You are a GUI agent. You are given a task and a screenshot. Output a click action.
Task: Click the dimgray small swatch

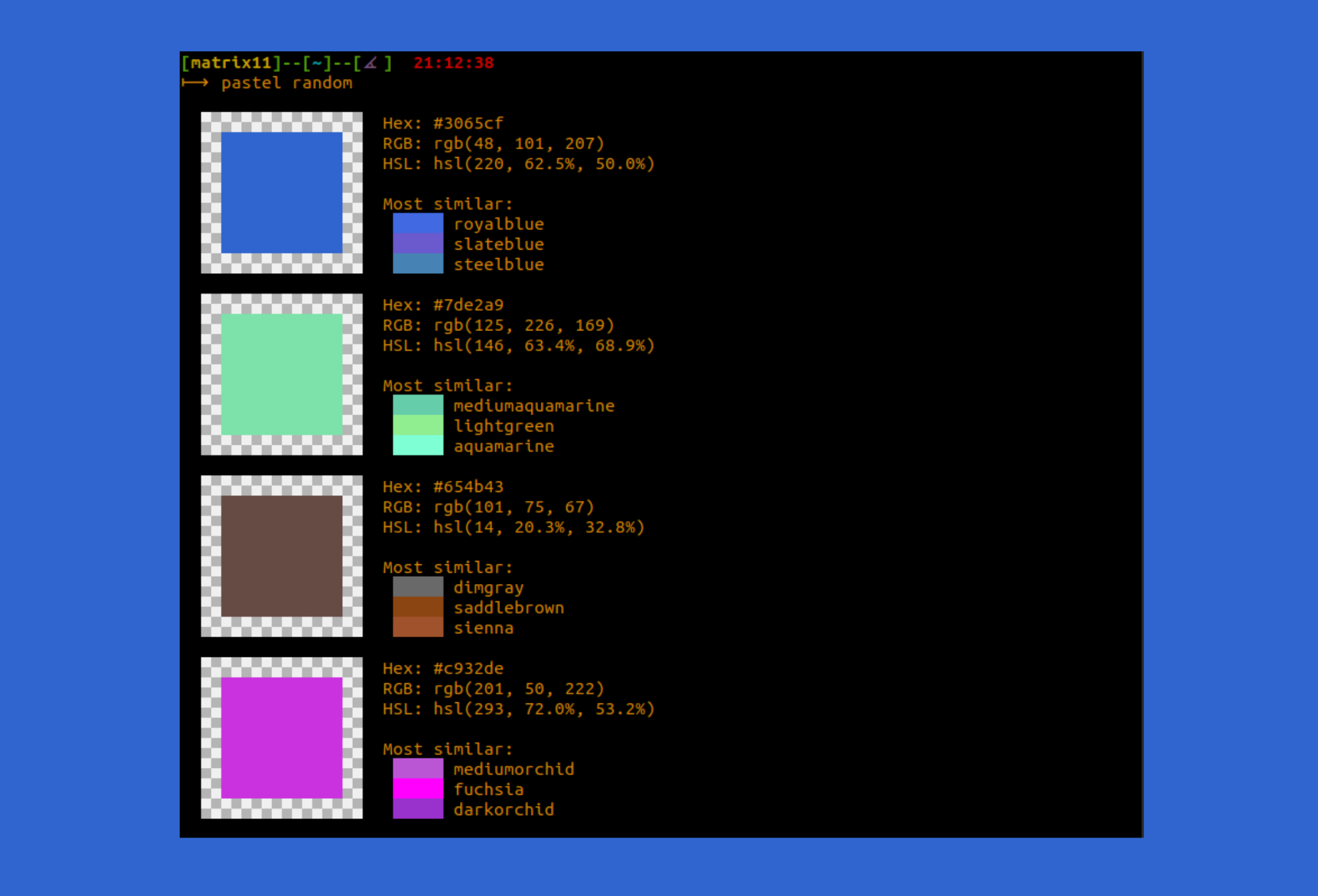tap(418, 587)
